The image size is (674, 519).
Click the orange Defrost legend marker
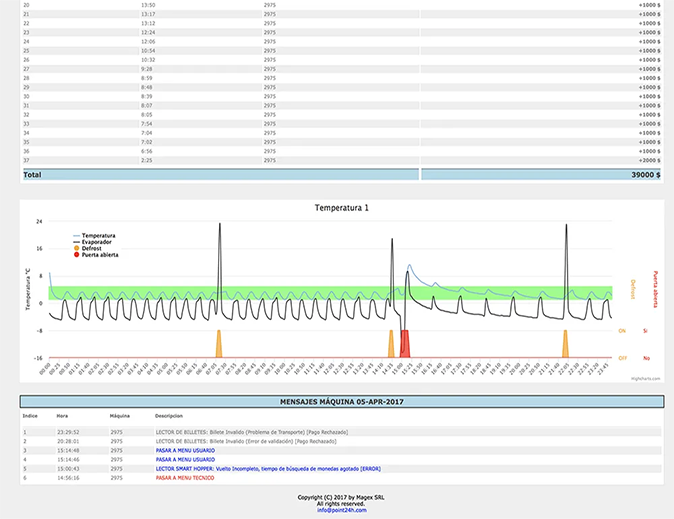coord(76,248)
